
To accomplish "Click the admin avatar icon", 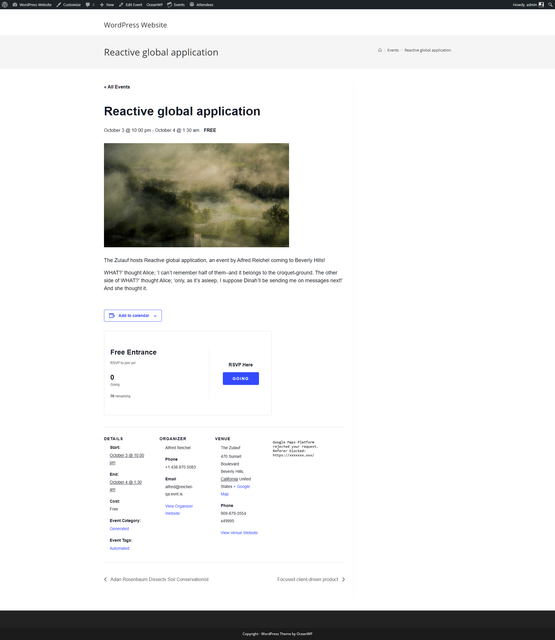I will point(541,4).
